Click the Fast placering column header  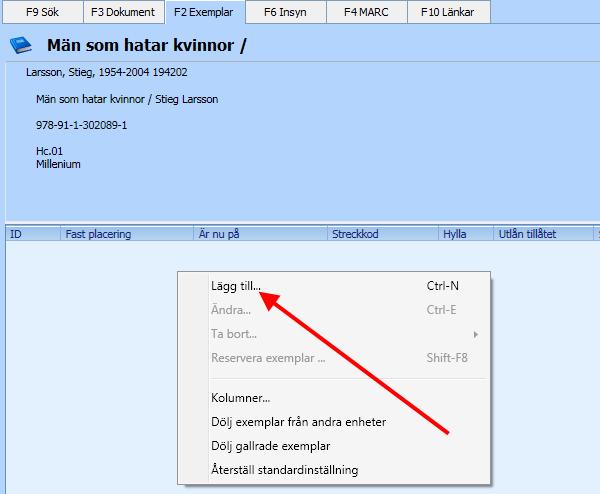(x=127, y=234)
